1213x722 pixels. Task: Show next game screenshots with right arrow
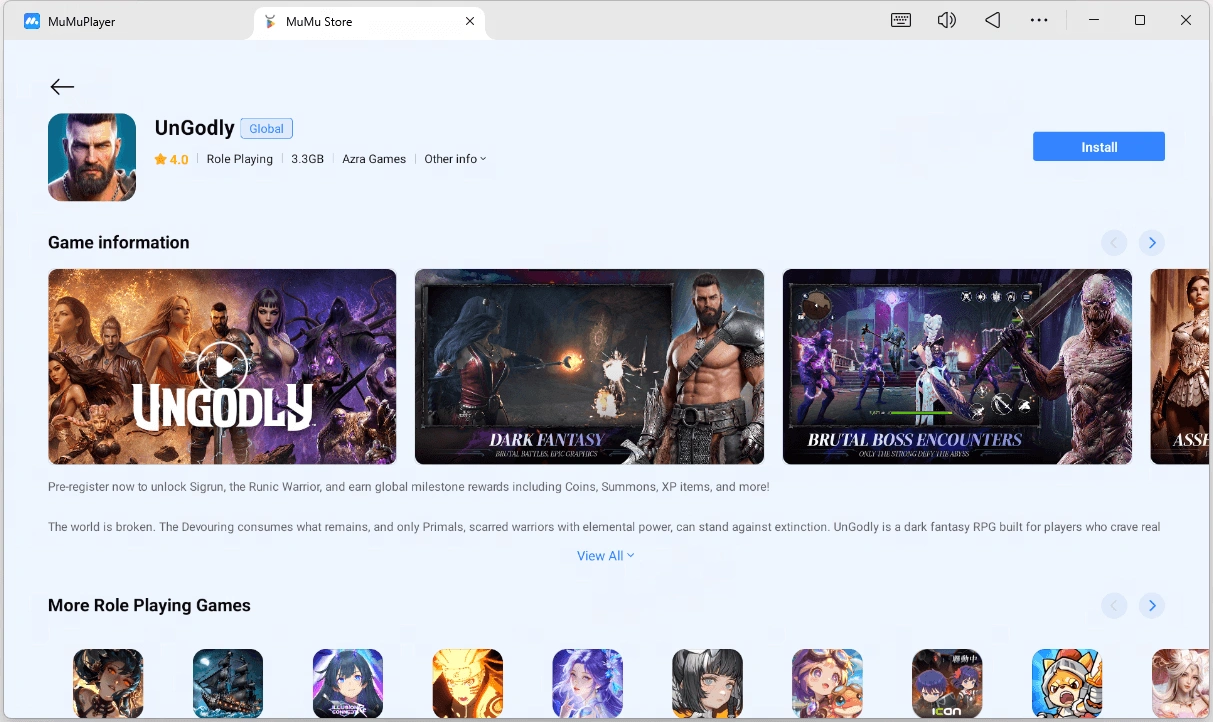(1152, 243)
